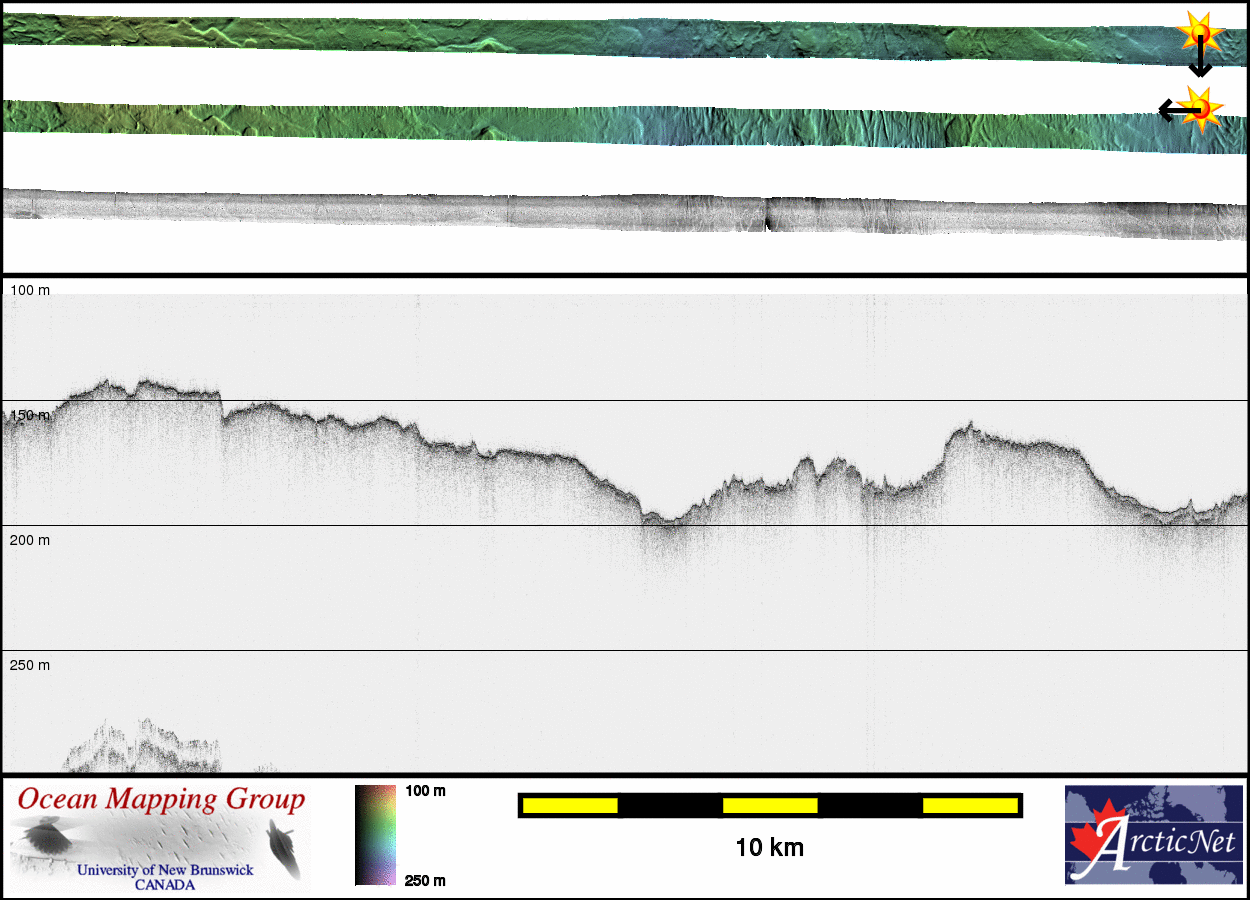Viewport: 1250px width, 900px height.
Task: Select the 250 m color legend label
Action: click(x=425, y=880)
